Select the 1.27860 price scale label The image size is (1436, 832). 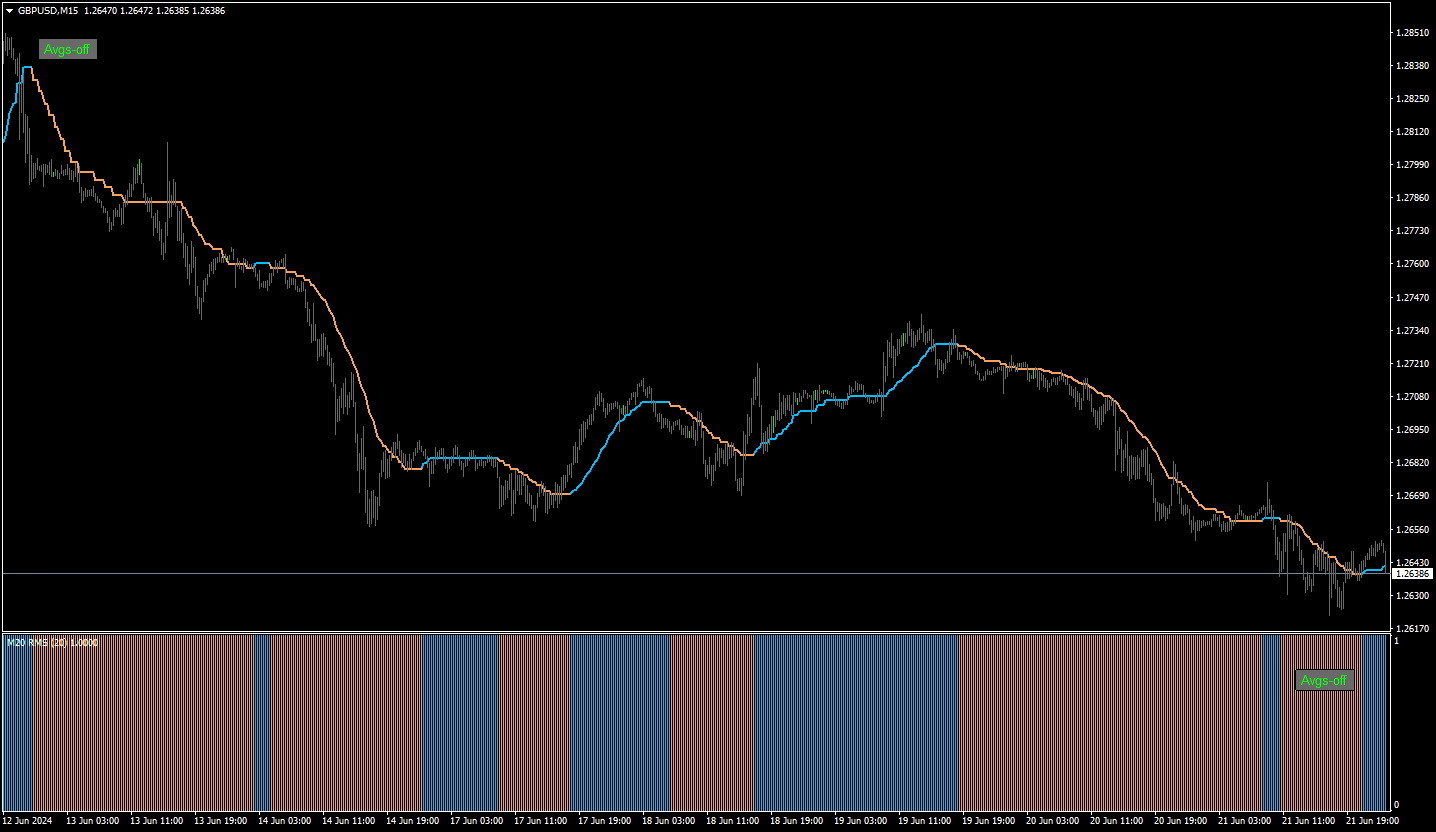[x=1411, y=197]
